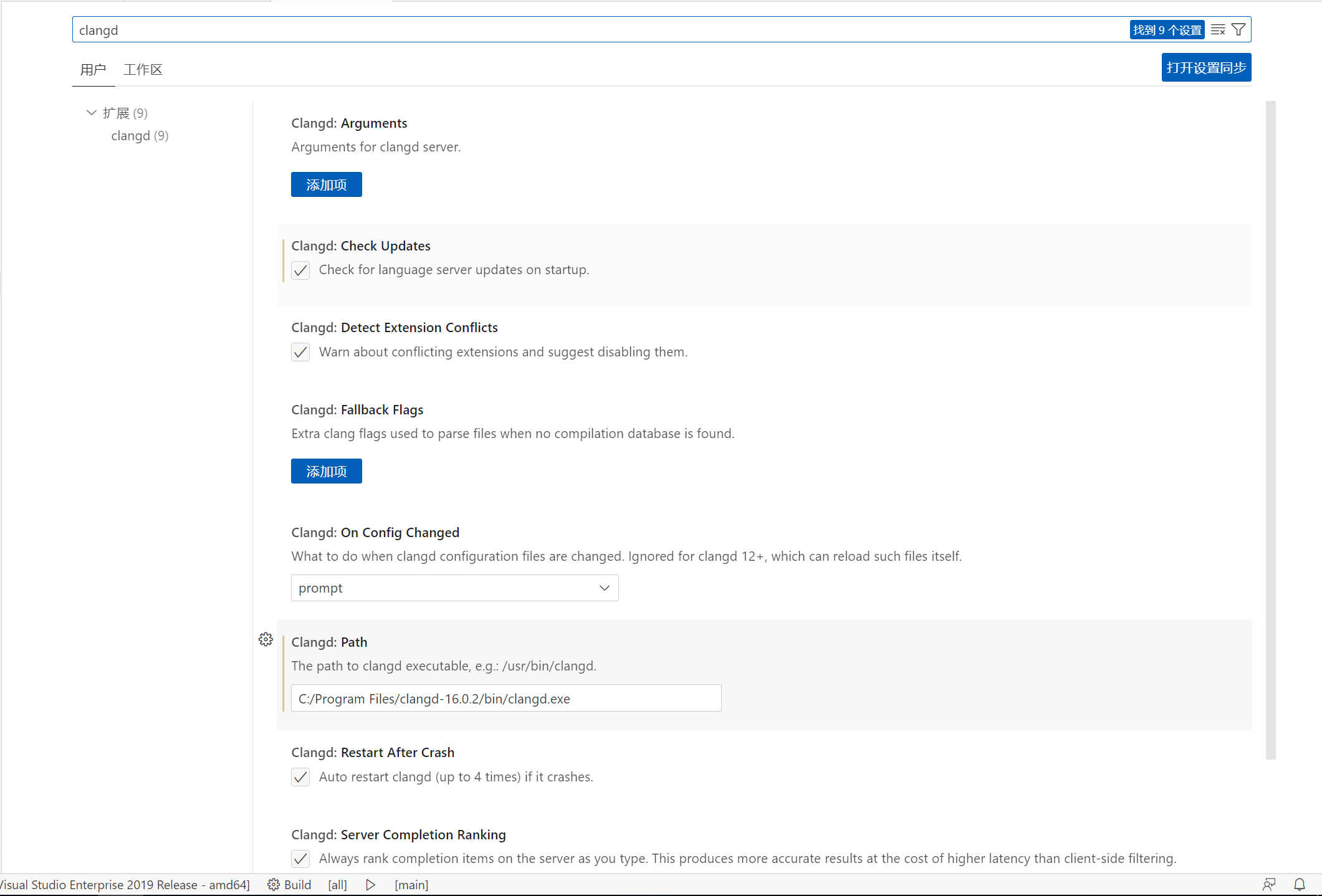Click the gear icon beside Clangd: Path

click(x=266, y=640)
